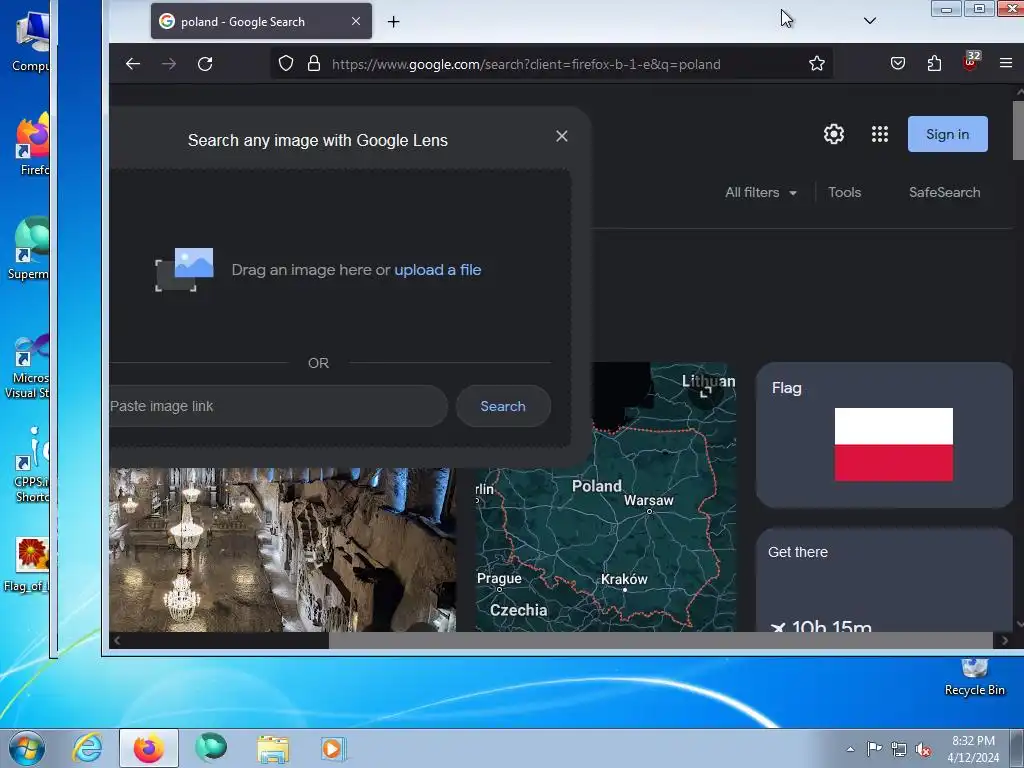Focus the Paste image link field
Screen dimensions: 1024x768
(278, 406)
